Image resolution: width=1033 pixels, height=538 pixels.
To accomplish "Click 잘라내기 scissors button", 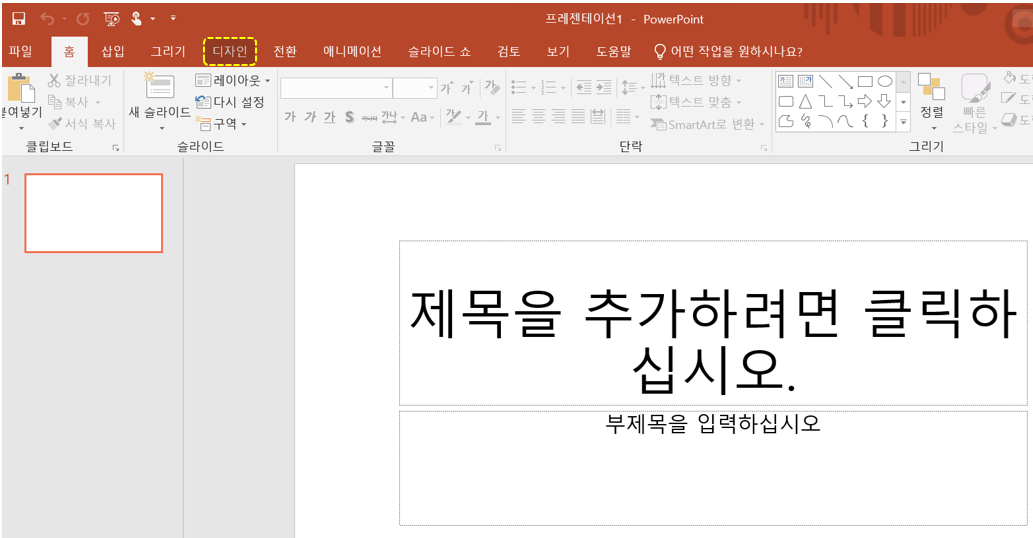I will pyautogui.click(x=80, y=80).
